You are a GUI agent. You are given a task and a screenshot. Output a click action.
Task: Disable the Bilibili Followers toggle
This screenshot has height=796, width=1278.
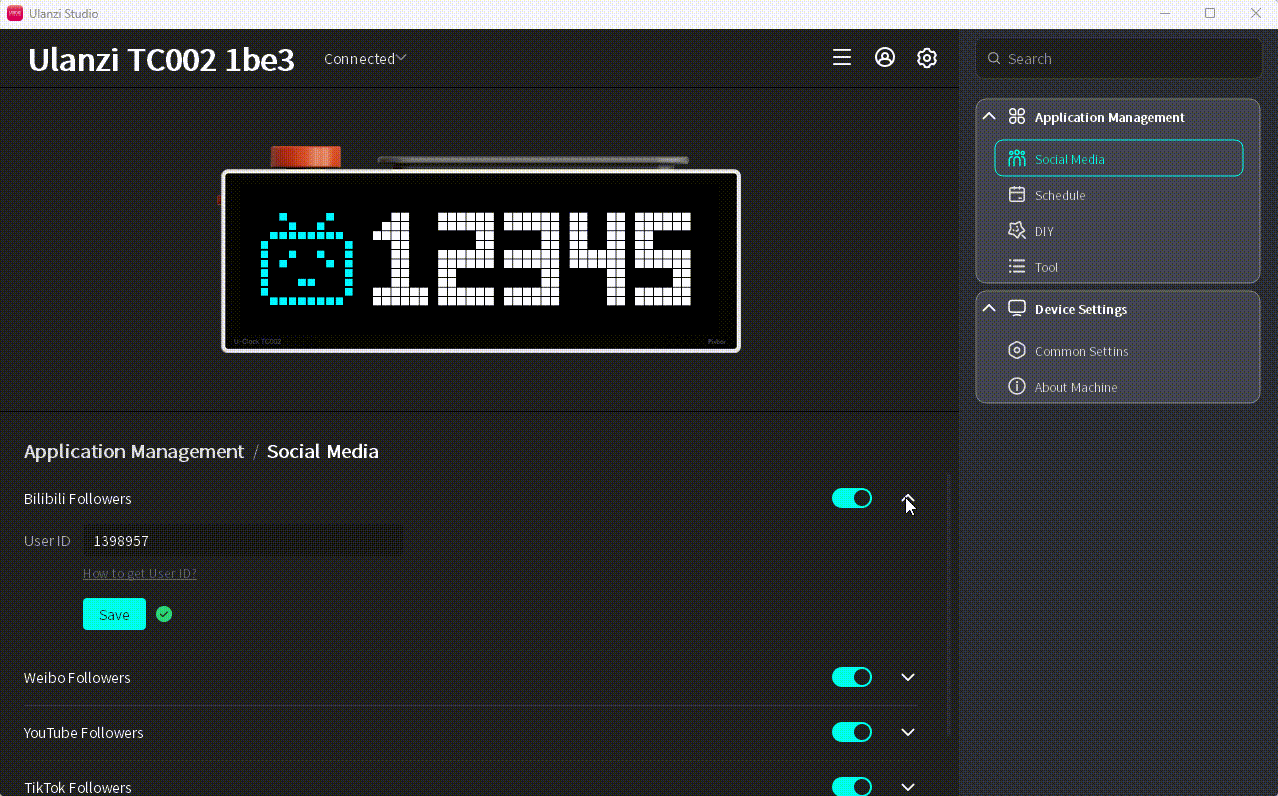[x=852, y=498]
